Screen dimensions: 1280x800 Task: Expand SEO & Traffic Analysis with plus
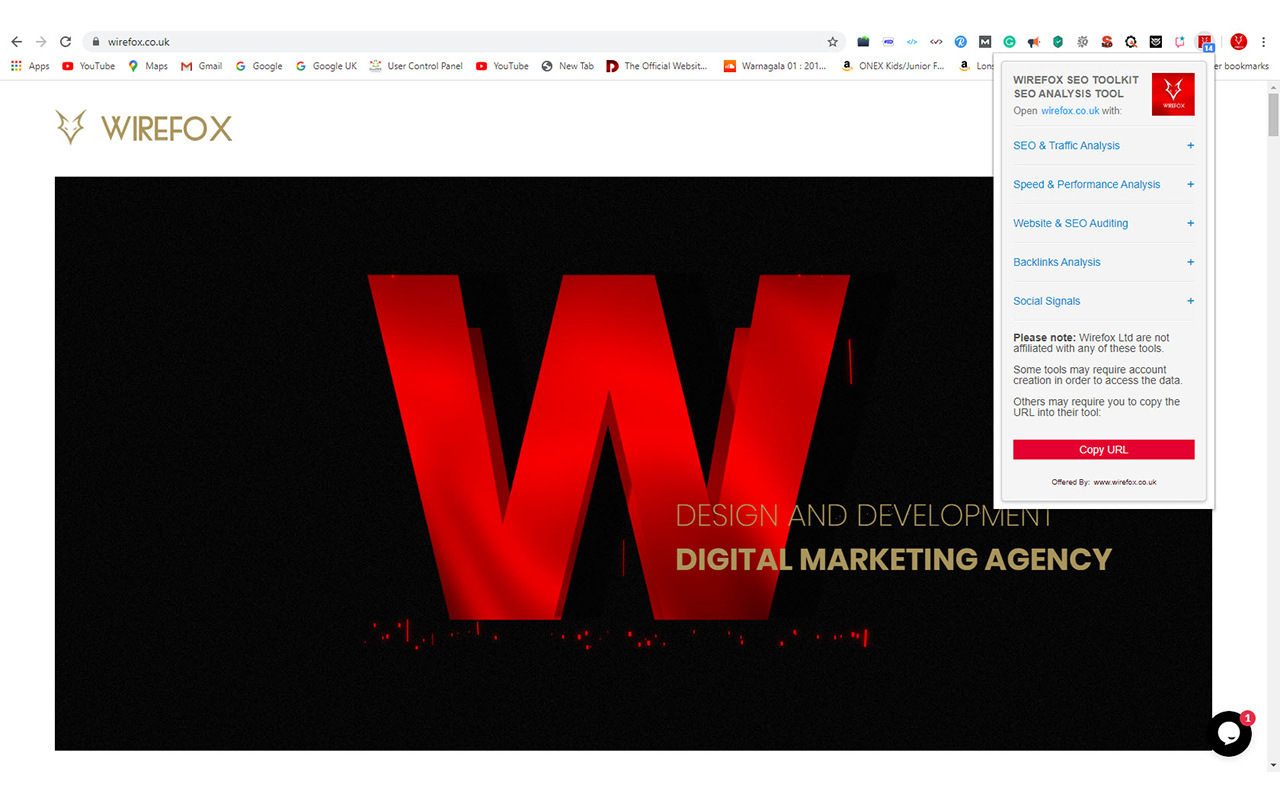1190,145
